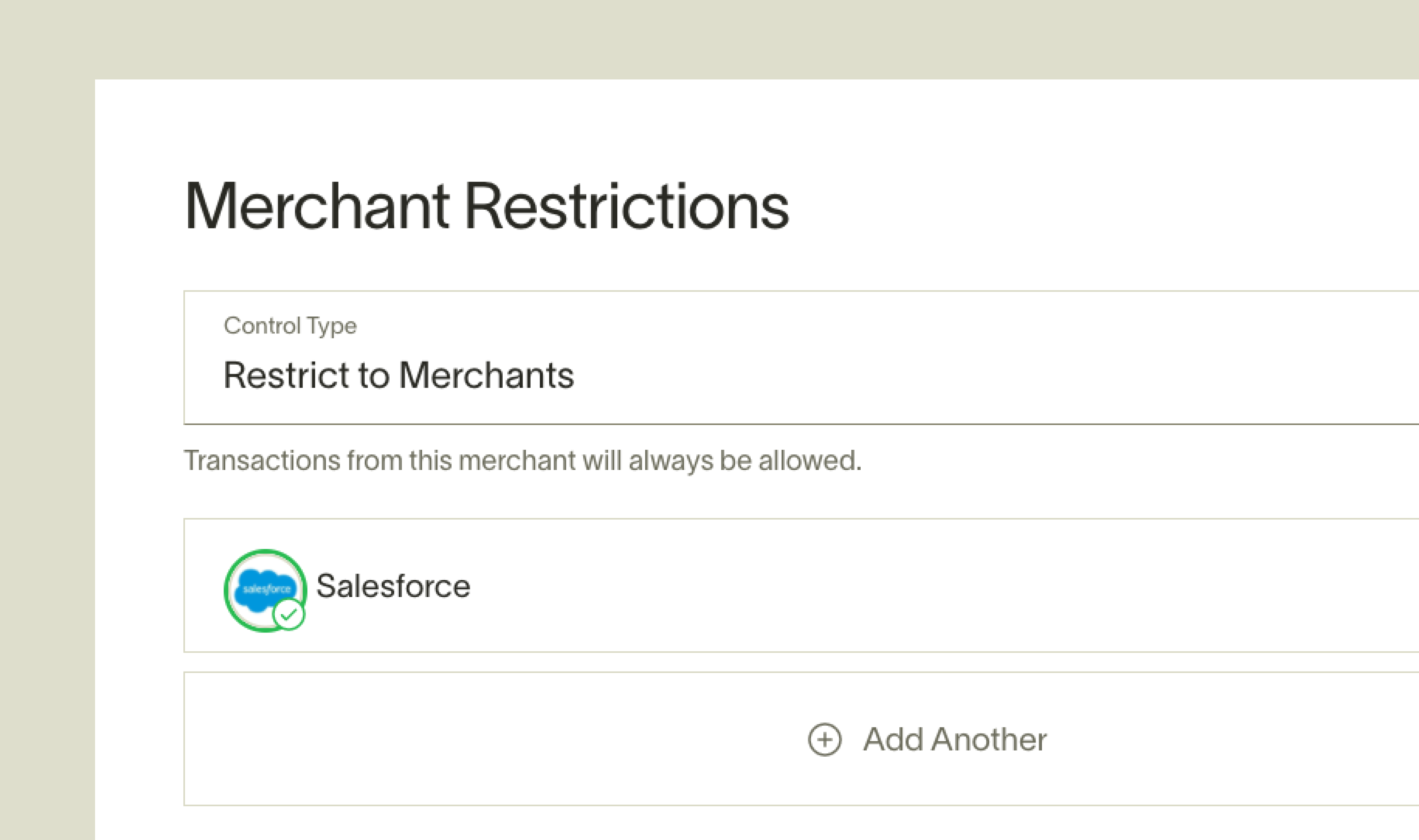
Task: Click the transactions always allowed helper text
Action: [x=522, y=460]
